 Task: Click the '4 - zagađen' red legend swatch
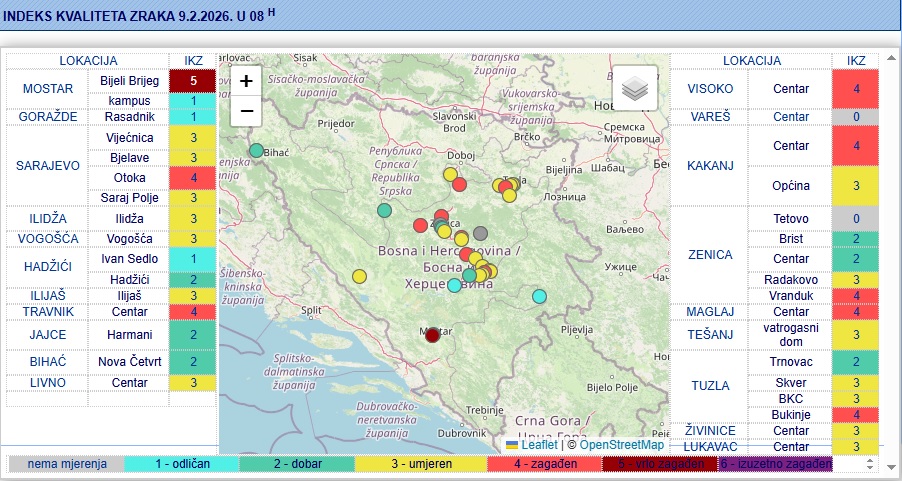click(x=544, y=464)
